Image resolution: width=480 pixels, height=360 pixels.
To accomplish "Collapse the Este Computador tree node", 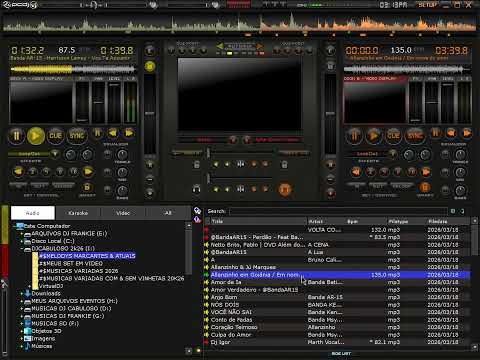I will [x=14, y=226].
